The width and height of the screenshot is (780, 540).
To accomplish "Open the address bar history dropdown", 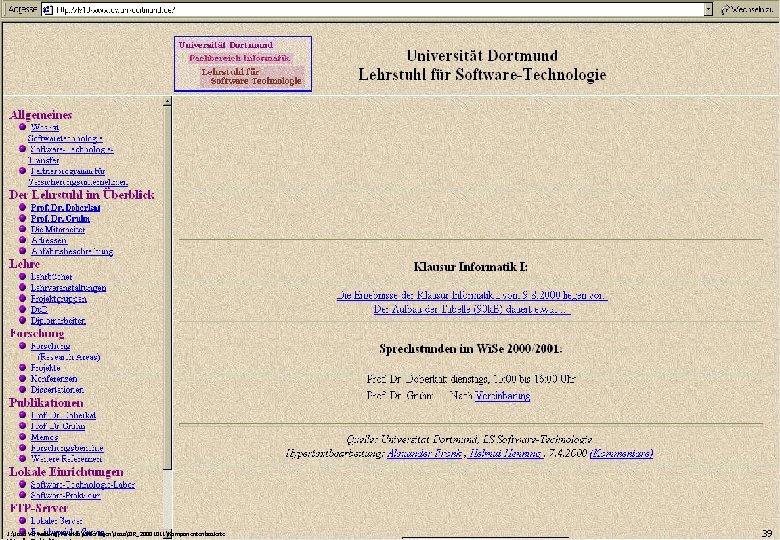I will click(x=708, y=9).
